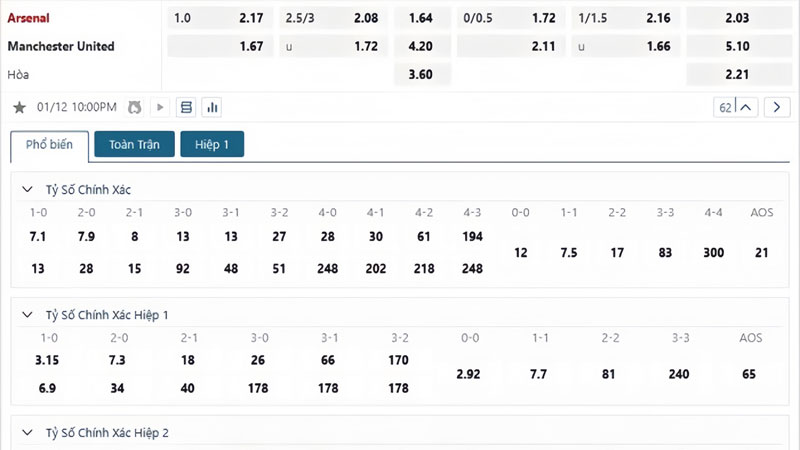Select the Hiệp 1 tab
The image size is (800, 450).
212,145
